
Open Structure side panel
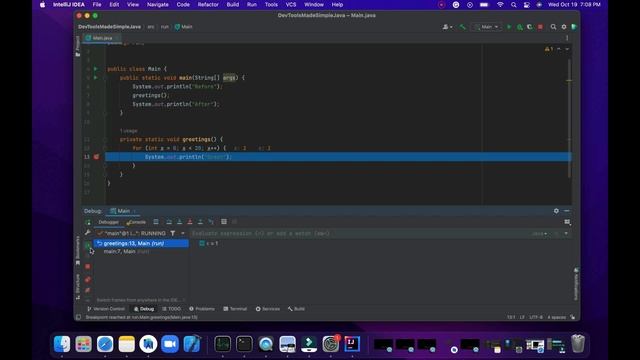(78, 287)
